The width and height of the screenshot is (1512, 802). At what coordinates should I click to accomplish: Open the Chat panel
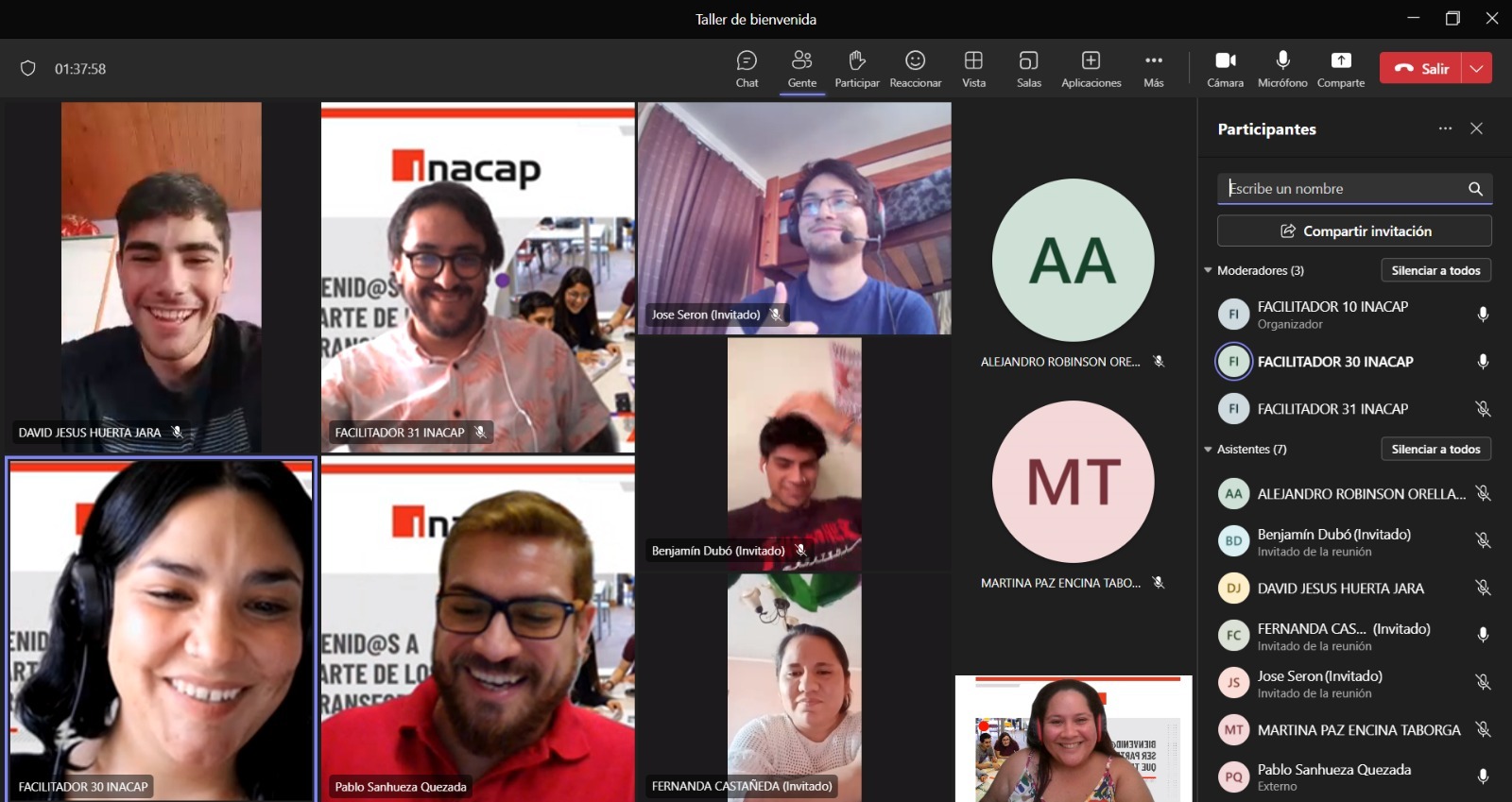tap(747, 69)
